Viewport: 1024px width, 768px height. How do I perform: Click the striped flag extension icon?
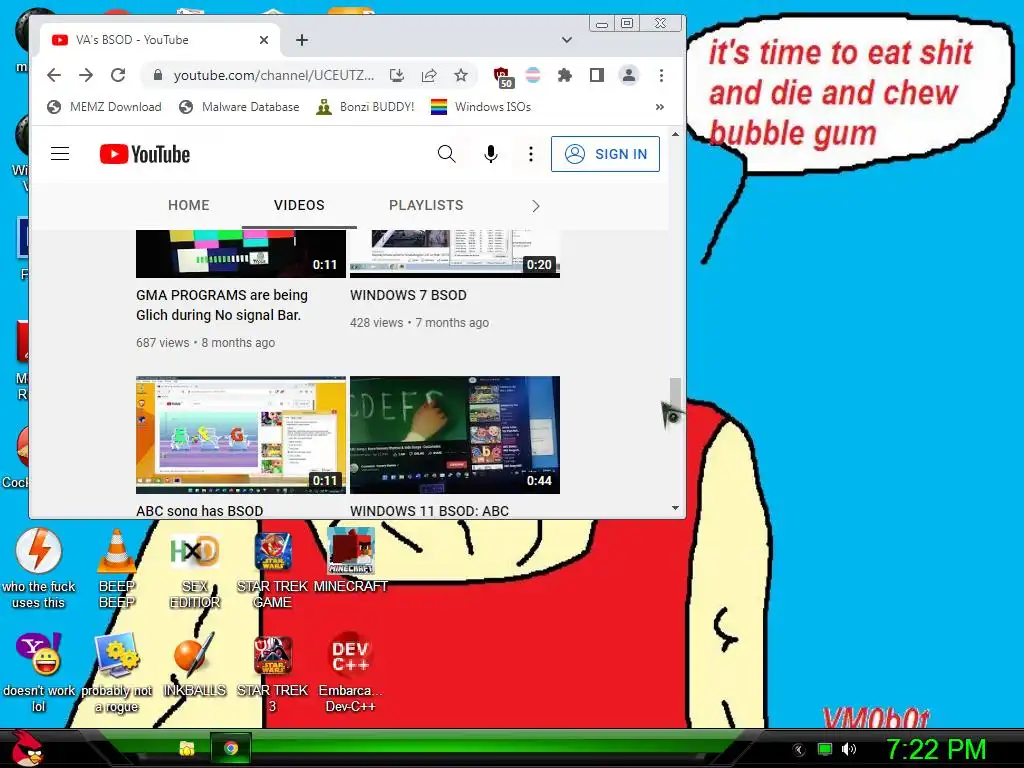[533, 75]
